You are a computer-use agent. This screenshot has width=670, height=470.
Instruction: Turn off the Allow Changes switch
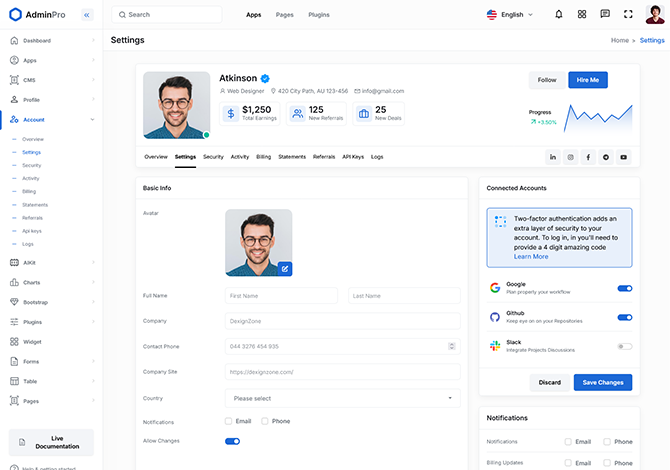pos(232,441)
